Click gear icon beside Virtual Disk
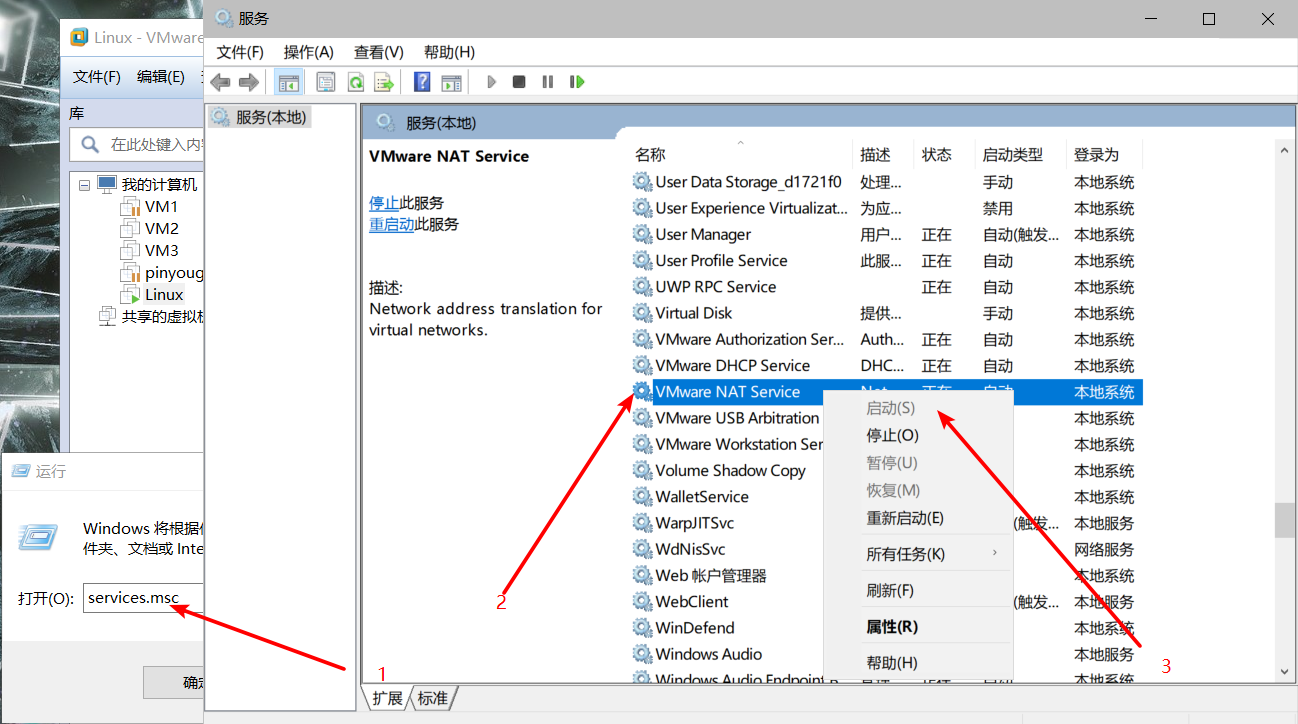The height and width of the screenshot is (724, 1298). click(642, 313)
